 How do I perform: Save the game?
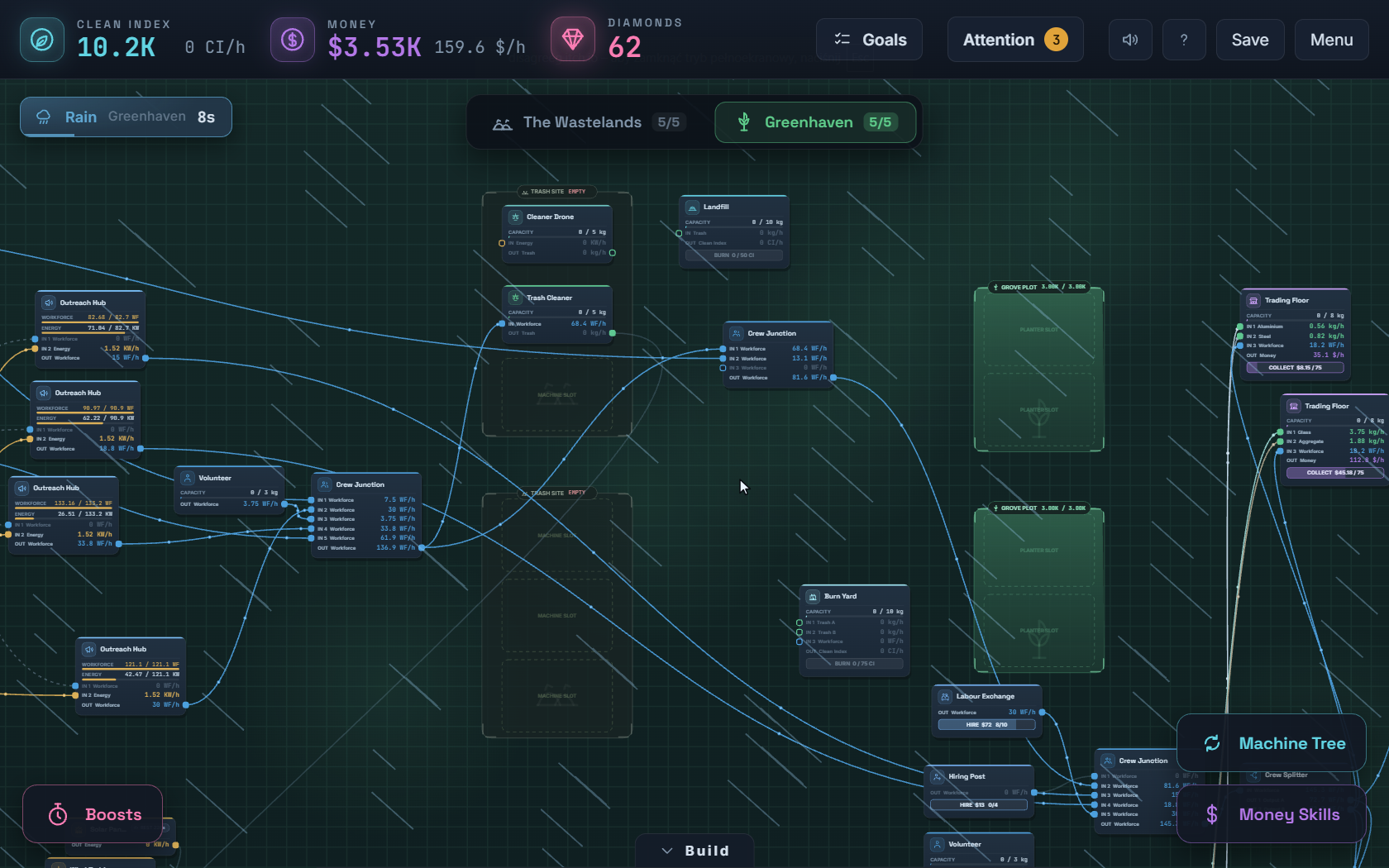click(x=1250, y=40)
